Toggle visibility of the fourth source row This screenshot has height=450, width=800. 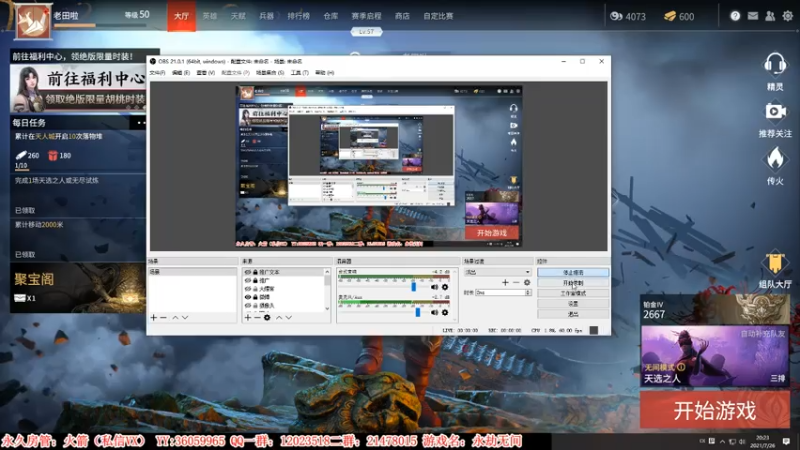248,297
